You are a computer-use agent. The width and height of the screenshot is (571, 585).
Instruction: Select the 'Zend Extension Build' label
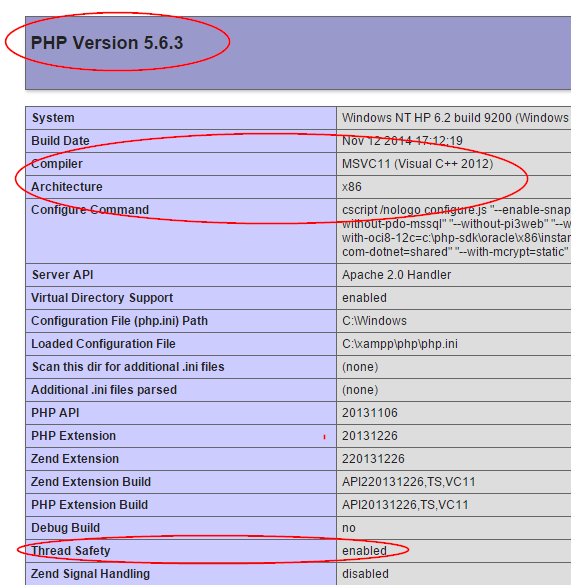(x=91, y=482)
